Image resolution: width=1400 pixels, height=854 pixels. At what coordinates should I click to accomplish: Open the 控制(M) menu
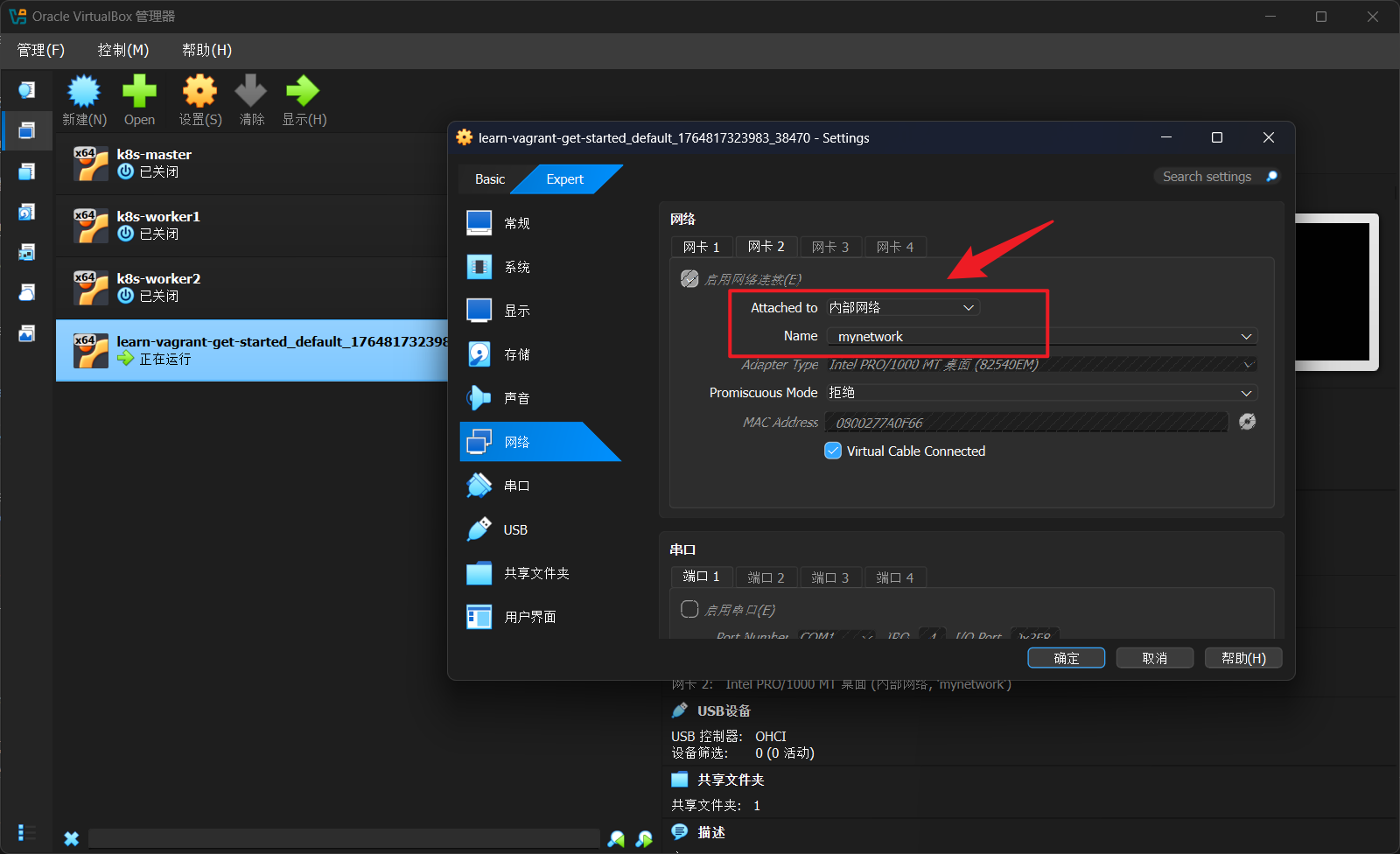coord(122,51)
